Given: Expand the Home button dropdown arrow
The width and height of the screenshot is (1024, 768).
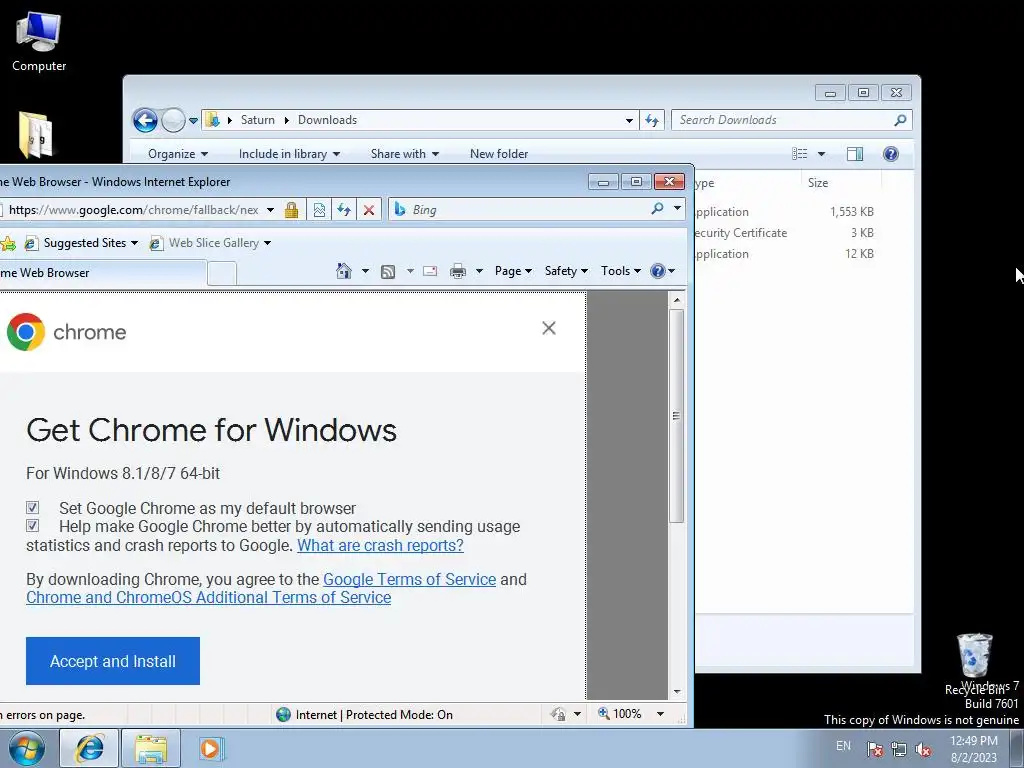Looking at the screenshot, I should click(365, 271).
